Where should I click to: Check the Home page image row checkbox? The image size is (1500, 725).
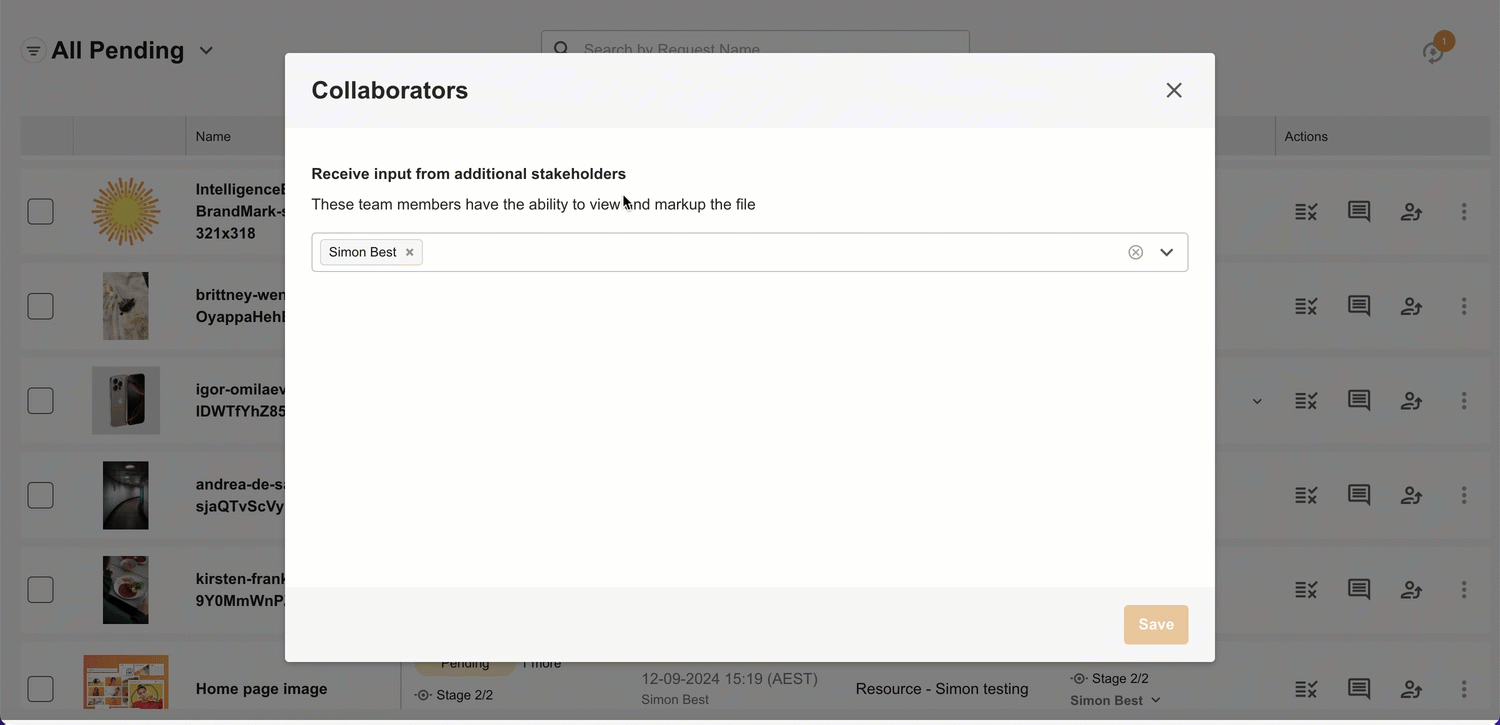pos(40,688)
